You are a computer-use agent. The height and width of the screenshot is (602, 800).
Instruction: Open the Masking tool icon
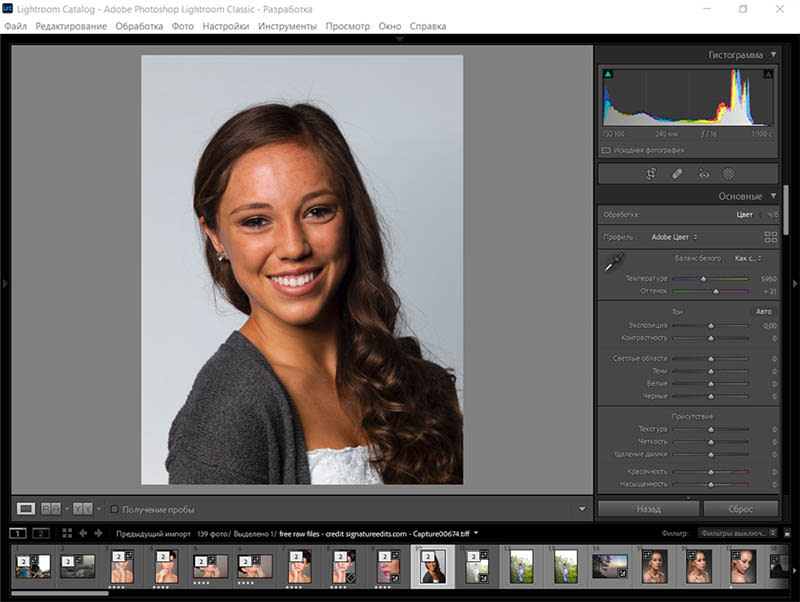tap(729, 174)
